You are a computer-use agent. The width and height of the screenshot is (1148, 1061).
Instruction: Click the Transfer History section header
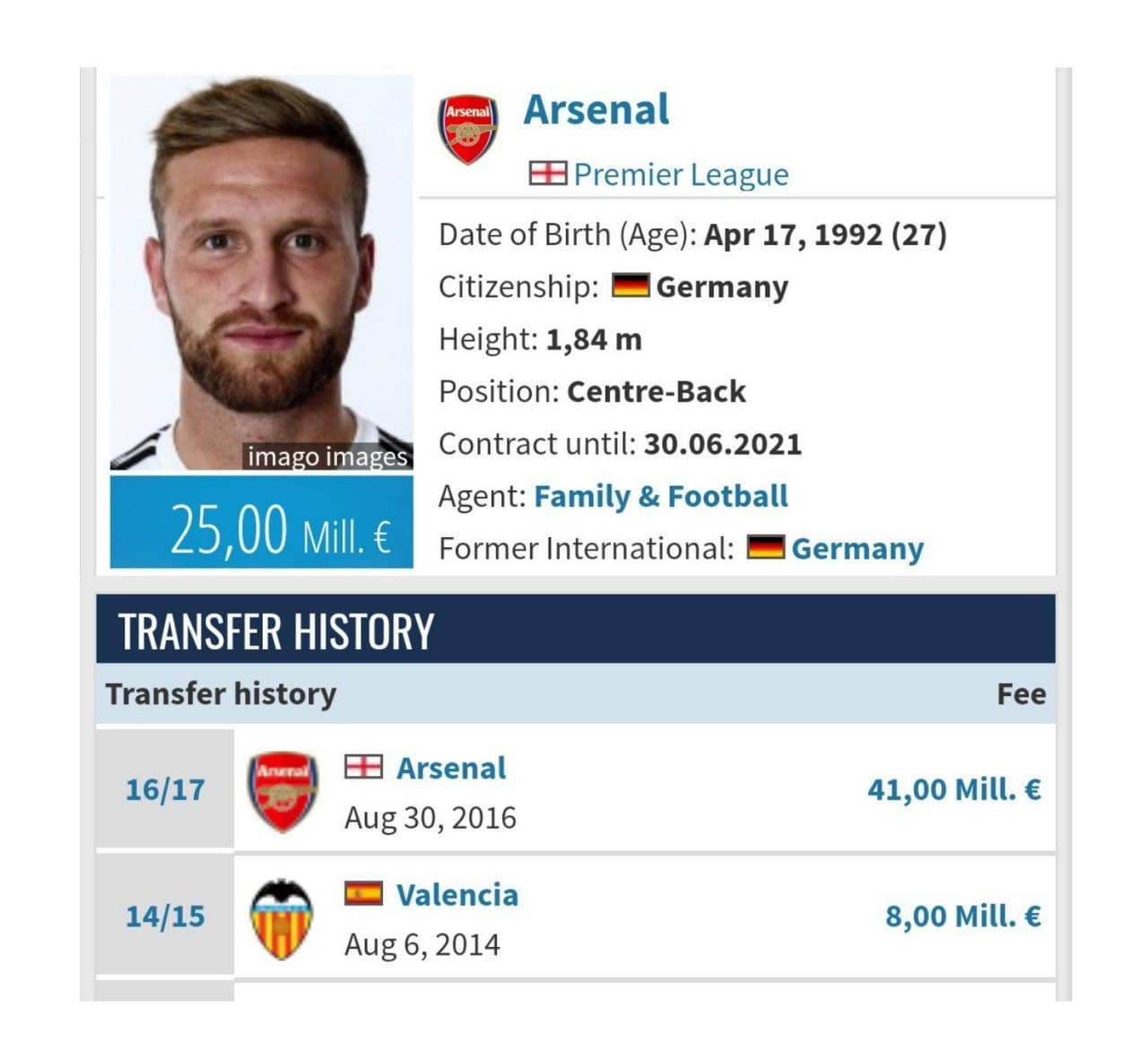(576, 630)
